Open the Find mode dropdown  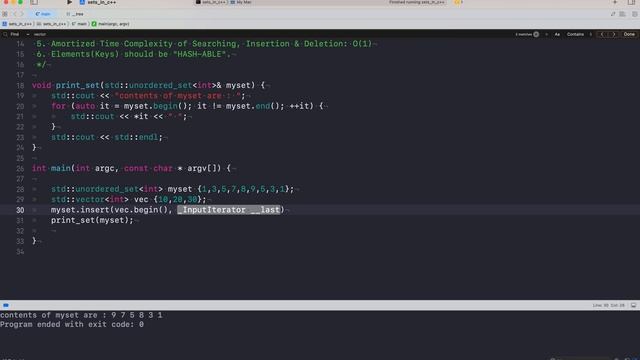[15, 34]
